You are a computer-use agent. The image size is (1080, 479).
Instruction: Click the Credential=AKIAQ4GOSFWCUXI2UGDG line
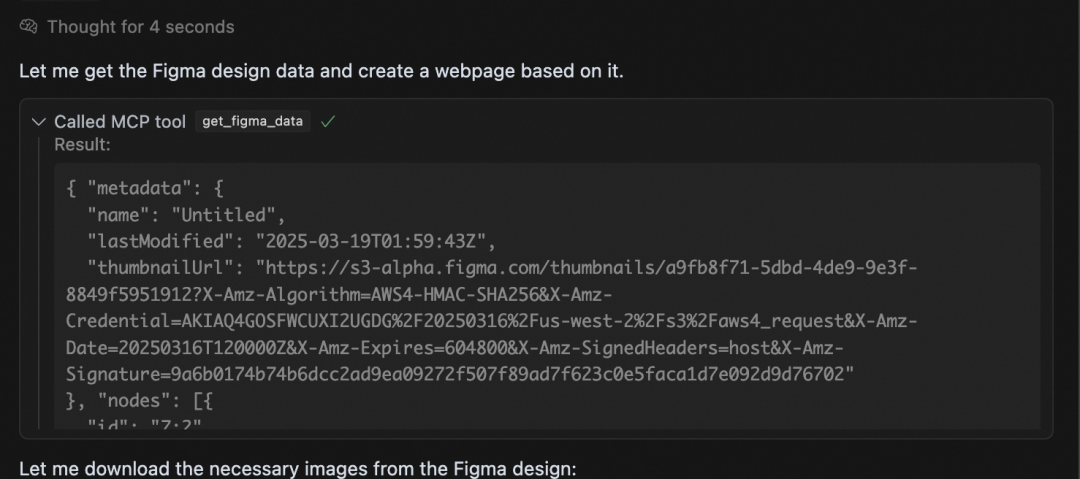click(491, 321)
